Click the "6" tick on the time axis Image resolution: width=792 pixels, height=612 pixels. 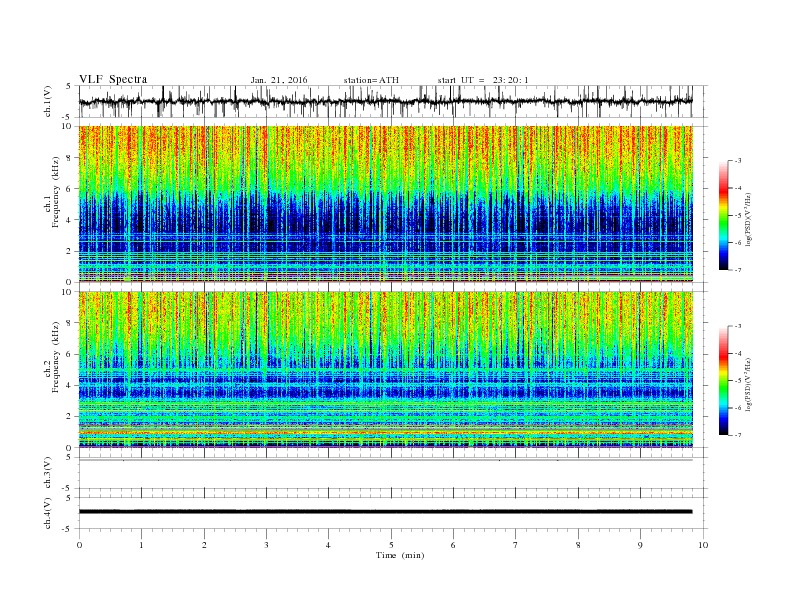pos(453,545)
